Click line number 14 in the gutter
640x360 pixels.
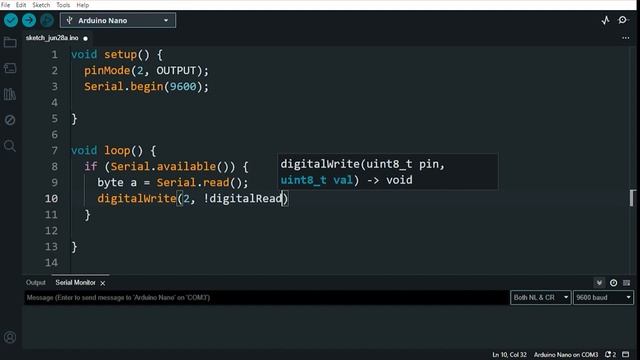click(x=51, y=262)
